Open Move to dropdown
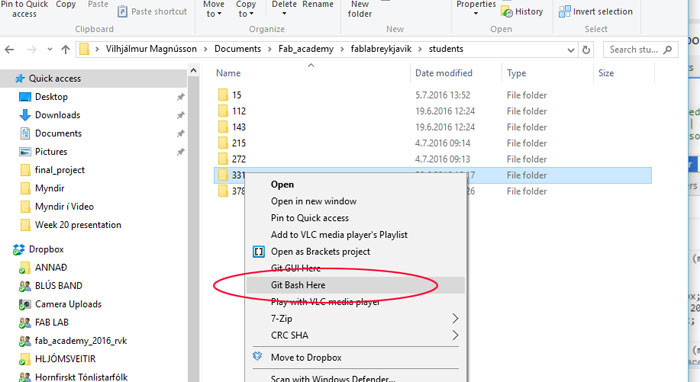 (214, 9)
